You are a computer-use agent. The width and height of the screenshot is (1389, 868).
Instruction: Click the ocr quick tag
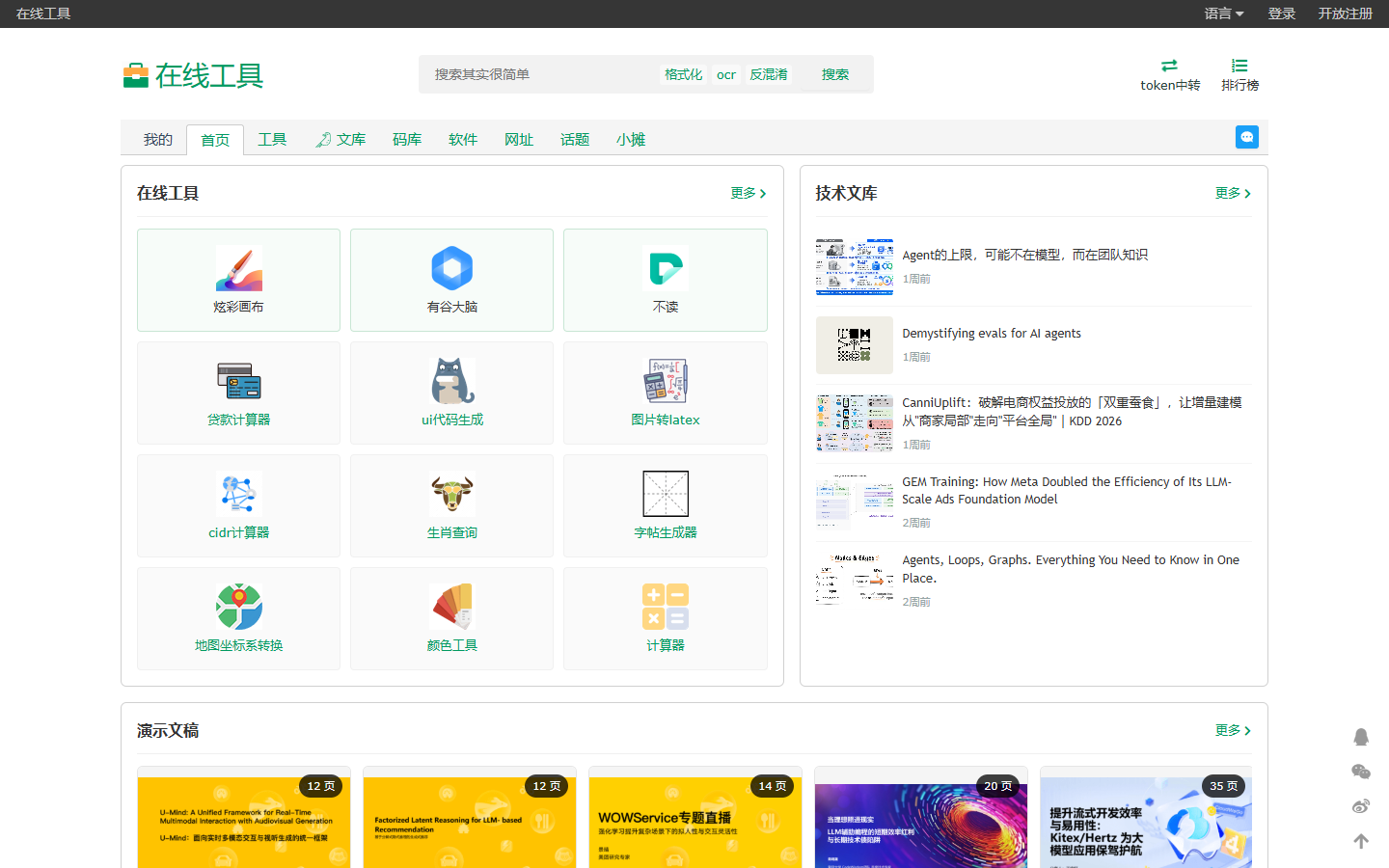[x=726, y=74]
